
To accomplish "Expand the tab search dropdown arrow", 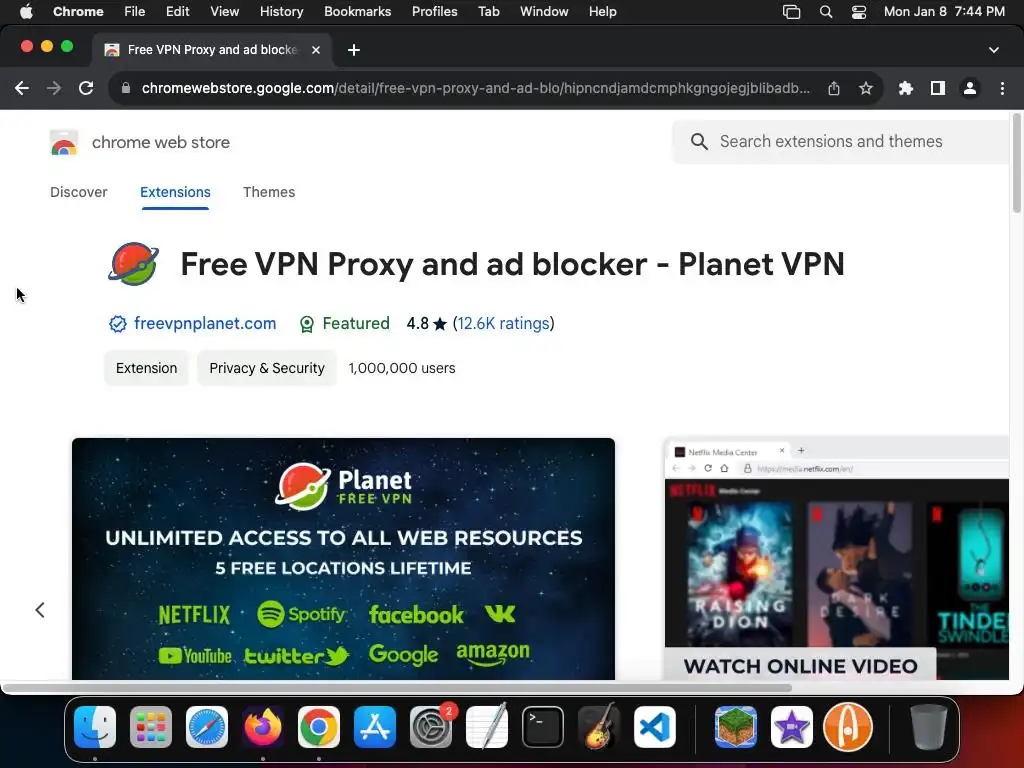I will [994, 50].
